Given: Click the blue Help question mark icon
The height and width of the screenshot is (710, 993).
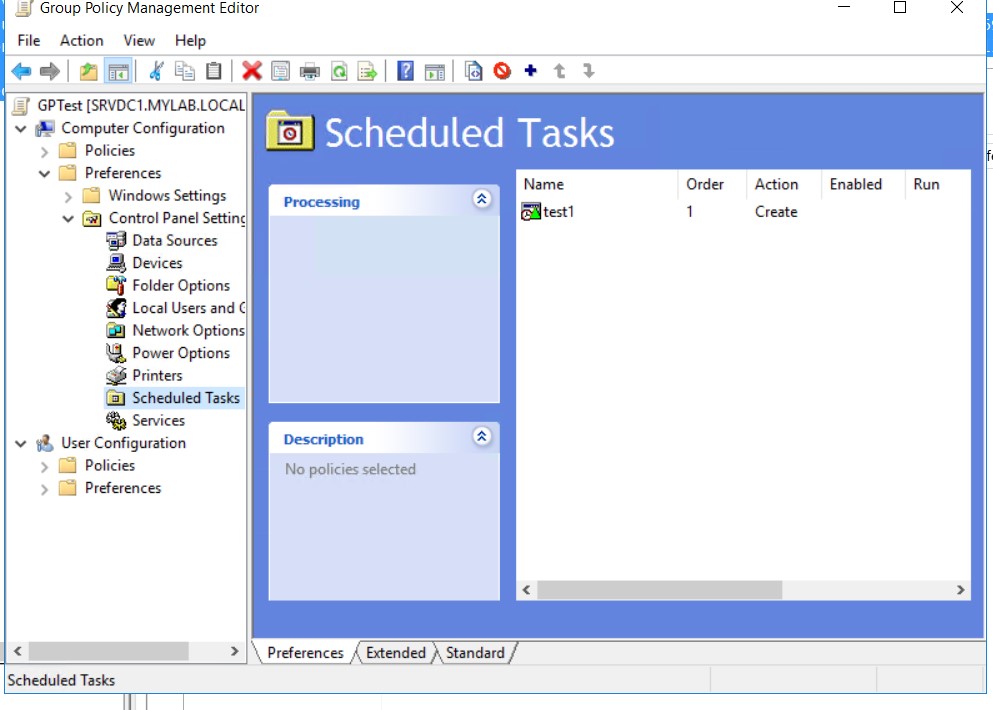Looking at the screenshot, I should (405, 71).
